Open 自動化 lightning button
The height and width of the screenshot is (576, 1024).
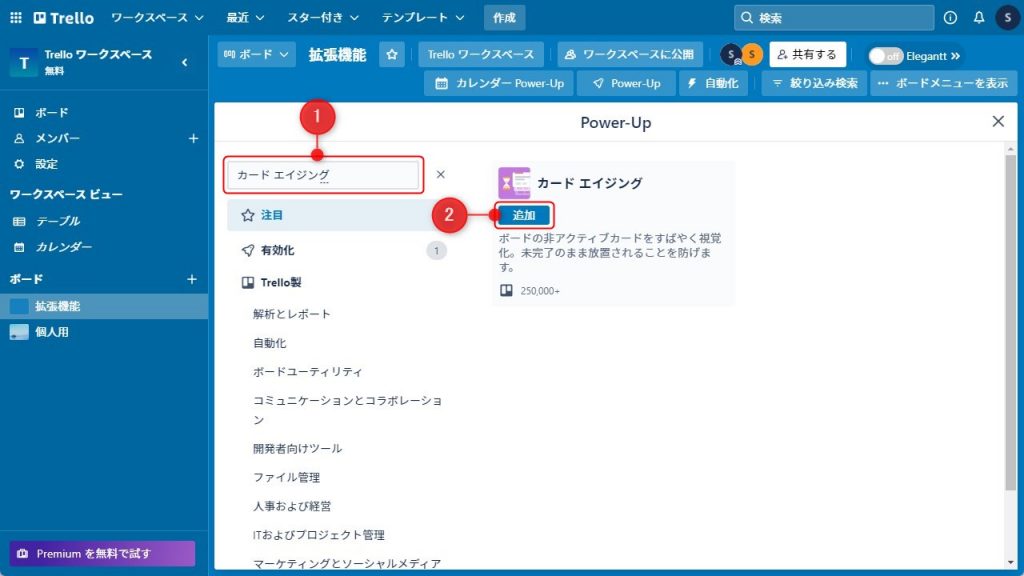[713, 84]
